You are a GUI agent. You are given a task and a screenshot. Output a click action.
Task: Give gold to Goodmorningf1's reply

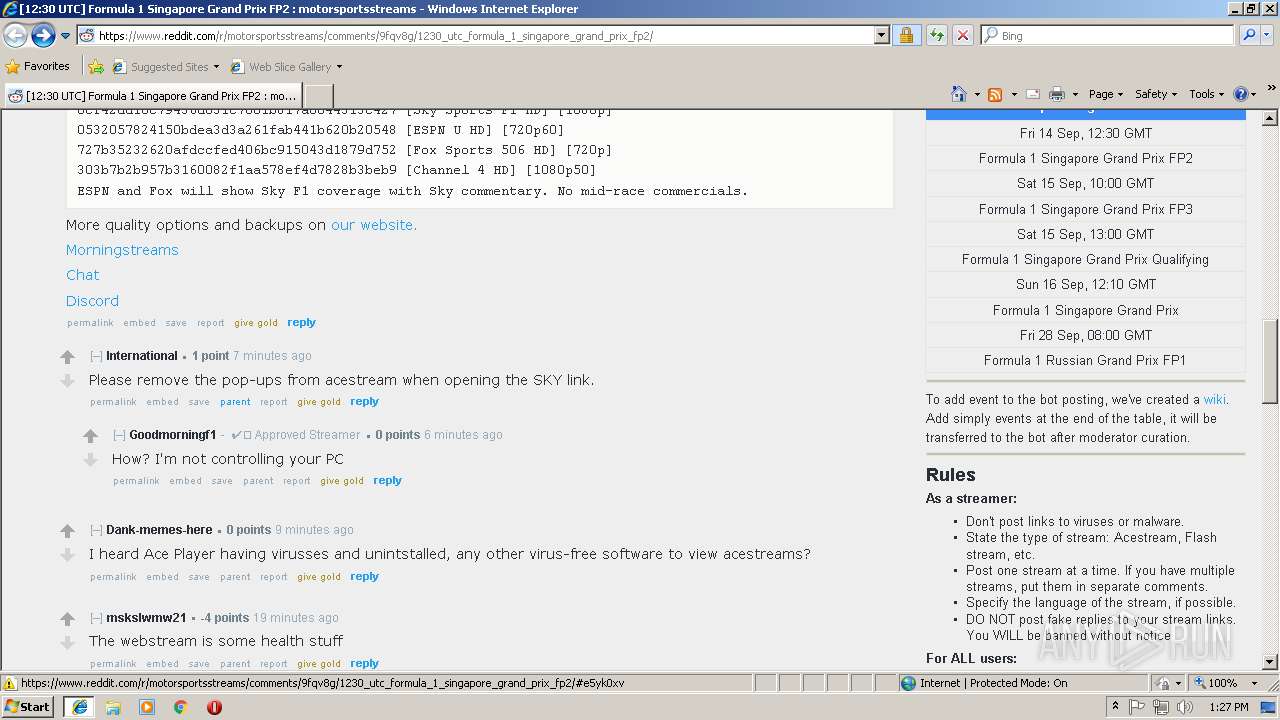pos(342,481)
